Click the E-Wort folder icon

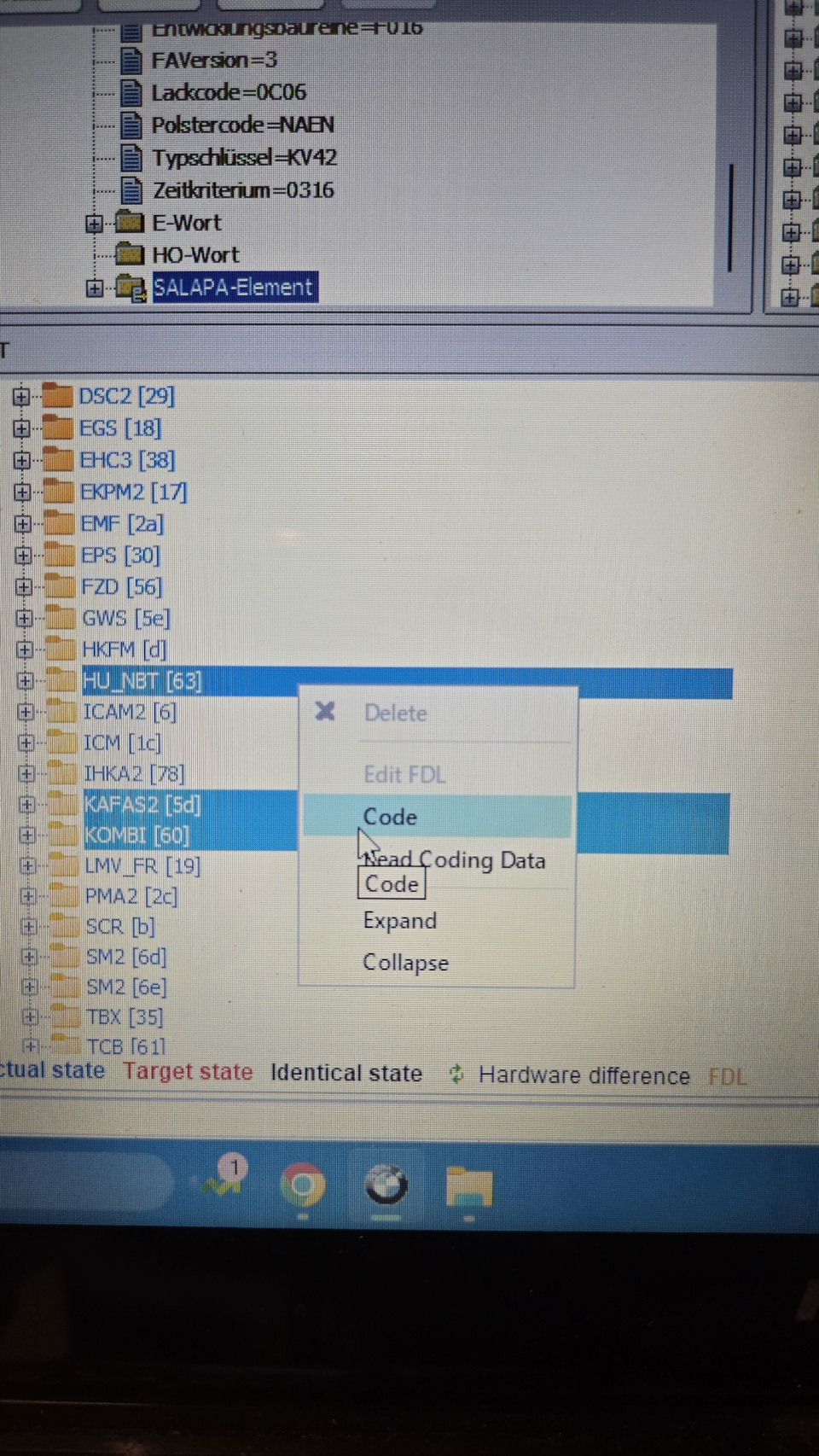(x=130, y=223)
